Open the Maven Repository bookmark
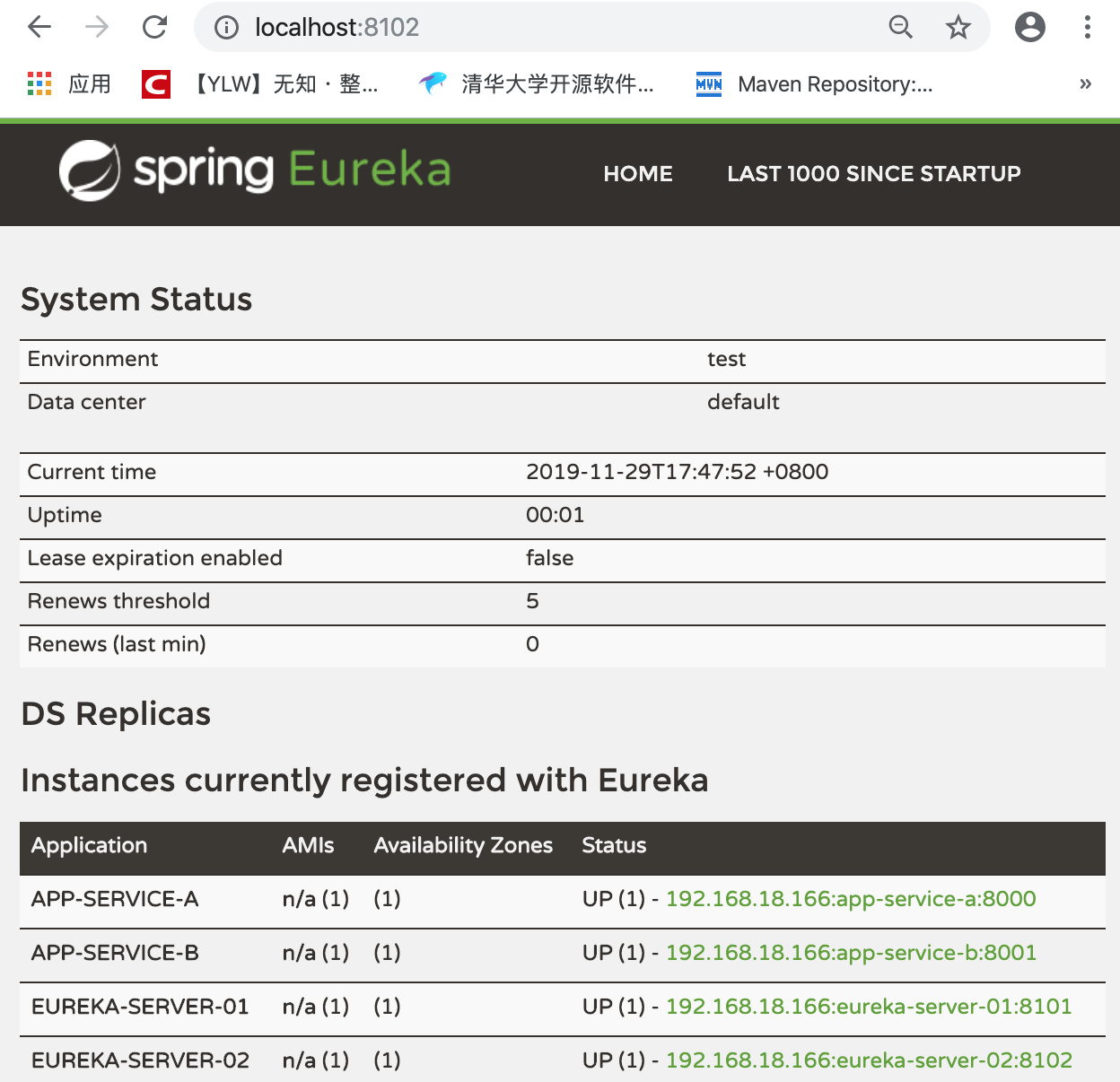1120x1082 pixels. (815, 84)
